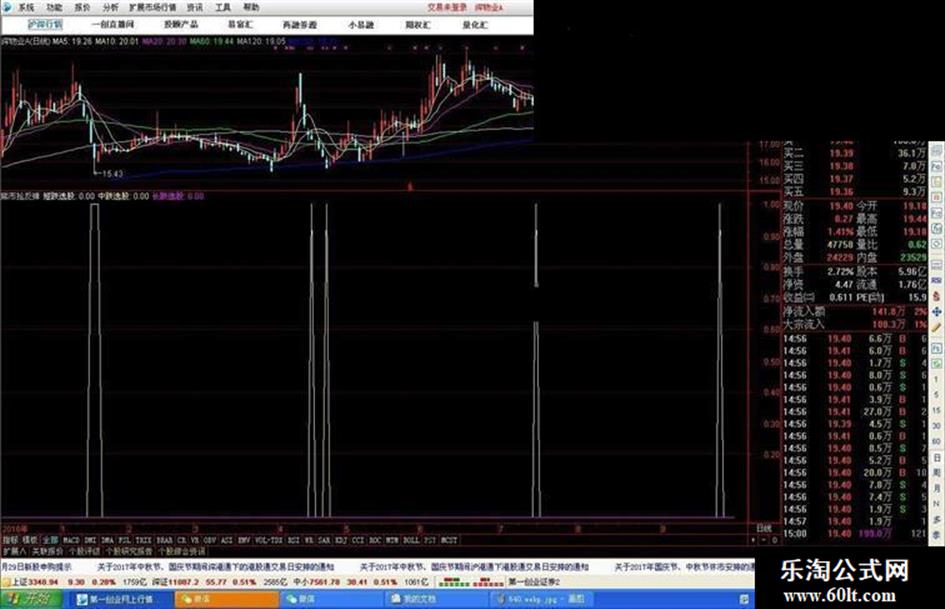Viewport: 945px width, 609px height.
Task: Click the red figure icon in right toolbar
Action: coord(937,296)
